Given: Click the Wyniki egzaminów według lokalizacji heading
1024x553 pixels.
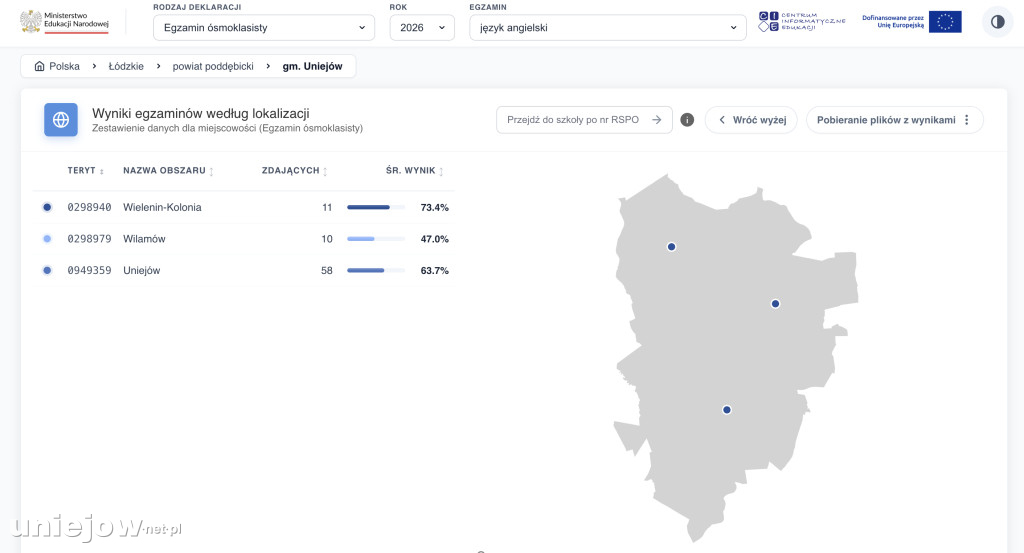Looking at the screenshot, I should pyautogui.click(x=200, y=114).
